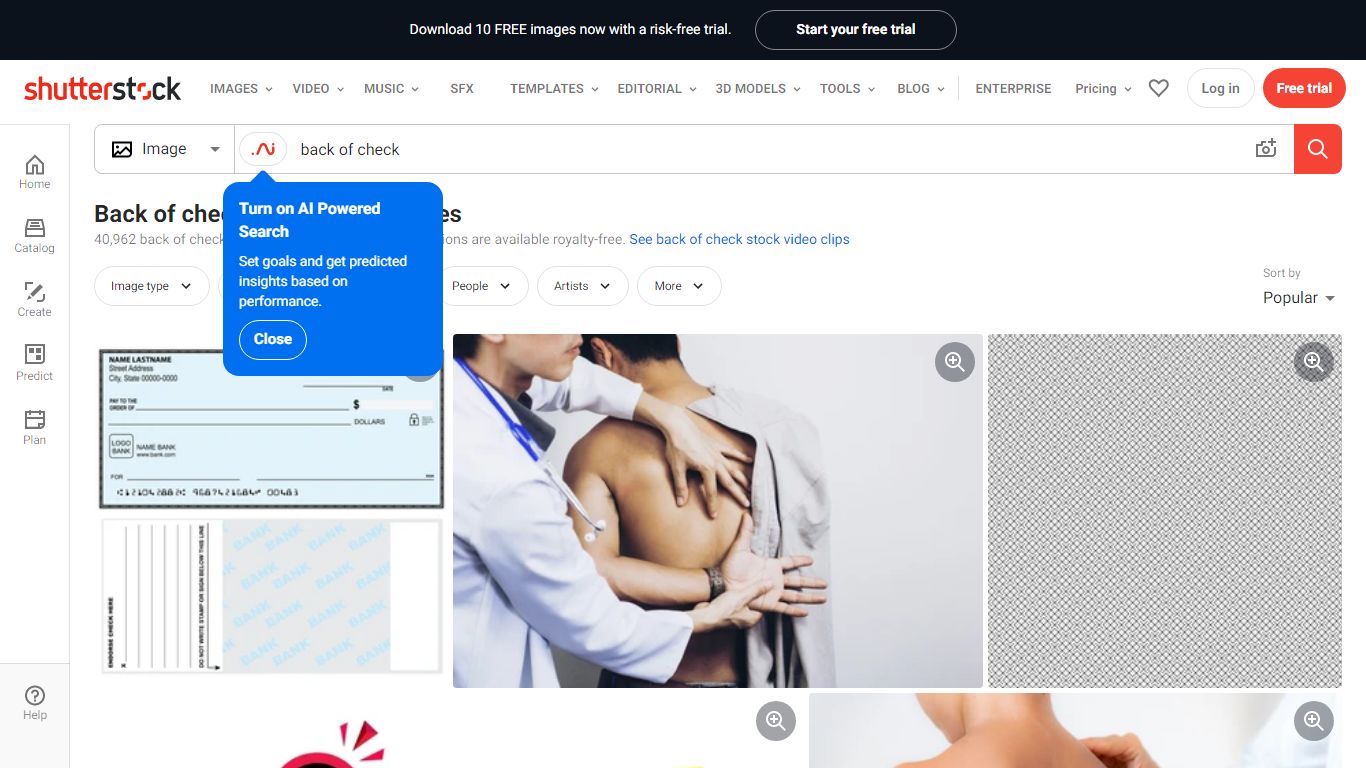
Task: Expand the BLOG navigation menu
Action: click(921, 88)
